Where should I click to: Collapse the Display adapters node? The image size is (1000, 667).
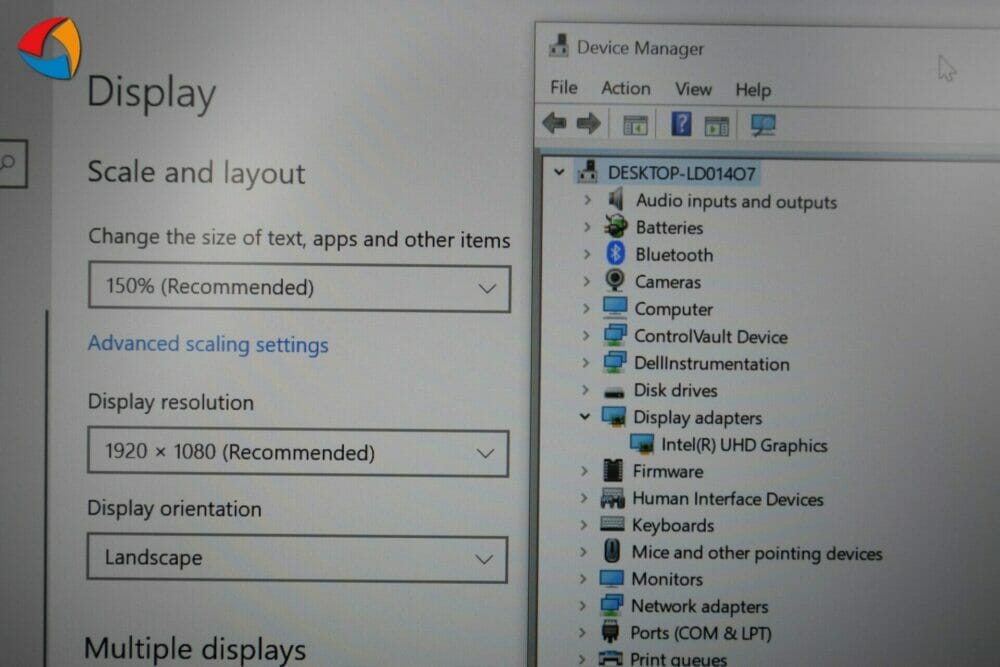click(585, 416)
